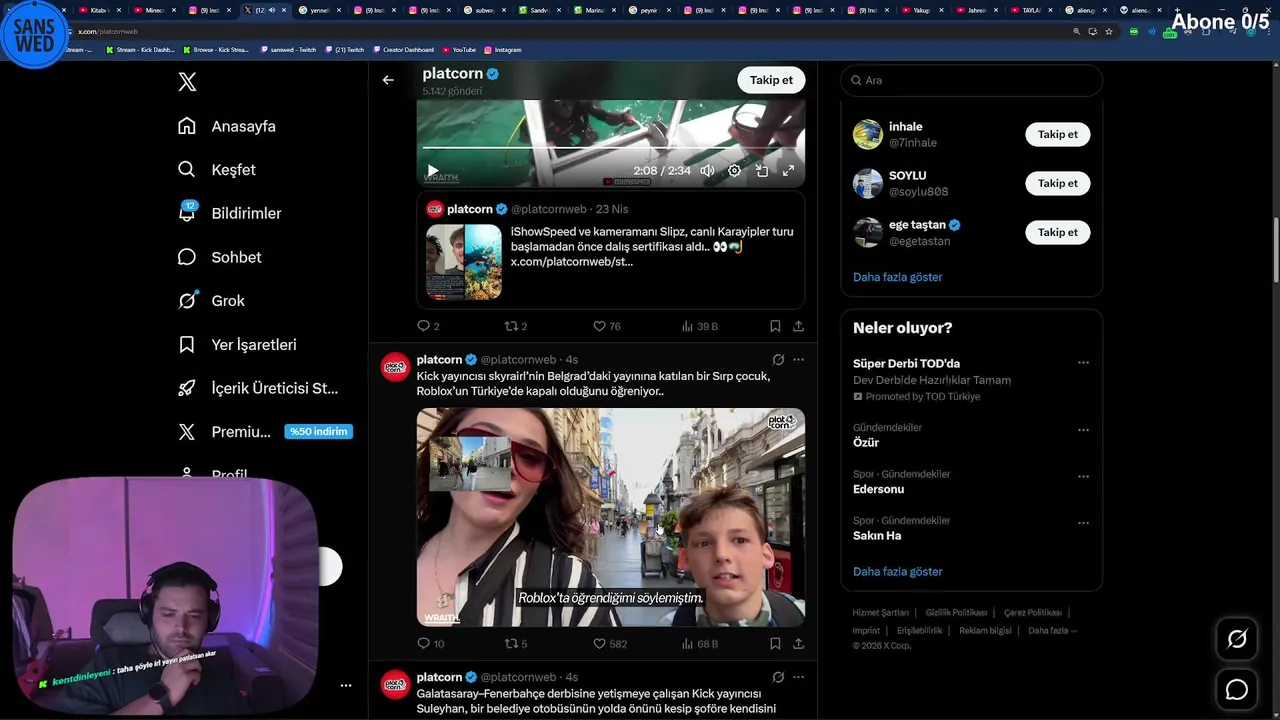The width and height of the screenshot is (1280, 720).
Task: Open Keşfet in the sidebar
Action: pyautogui.click(x=216, y=170)
